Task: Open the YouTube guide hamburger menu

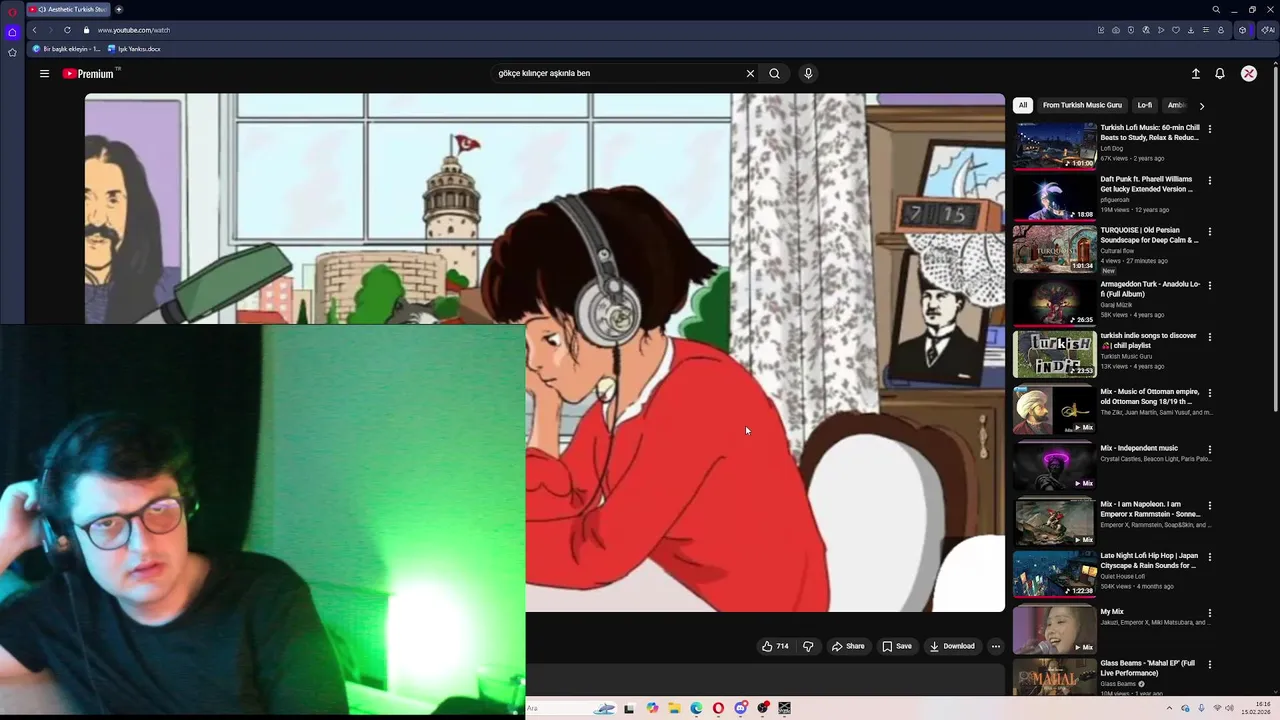Action: [x=44, y=73]
